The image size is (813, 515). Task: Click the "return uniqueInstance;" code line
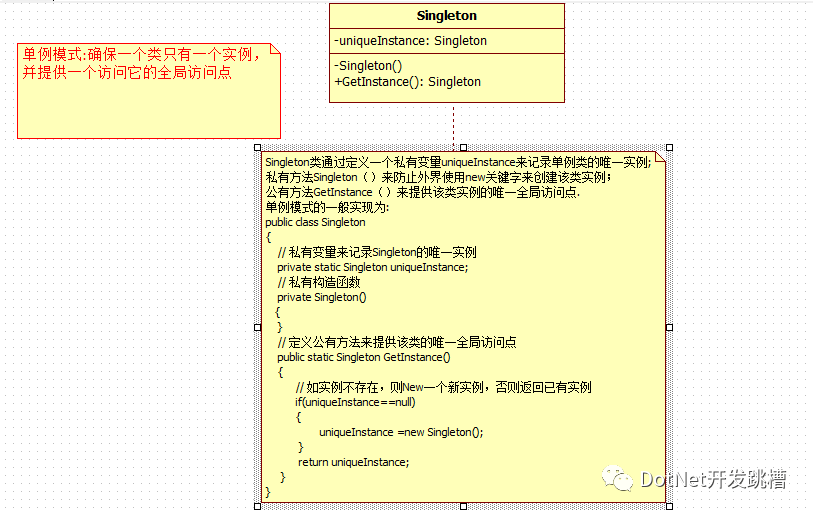(353, 462)
